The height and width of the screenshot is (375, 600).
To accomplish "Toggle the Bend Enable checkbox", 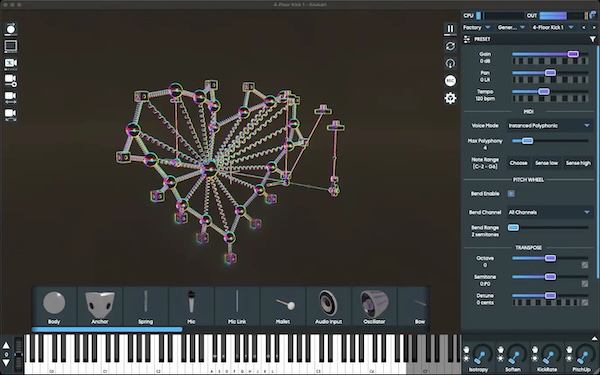I will pyautogui.click(x=511, y=194).
